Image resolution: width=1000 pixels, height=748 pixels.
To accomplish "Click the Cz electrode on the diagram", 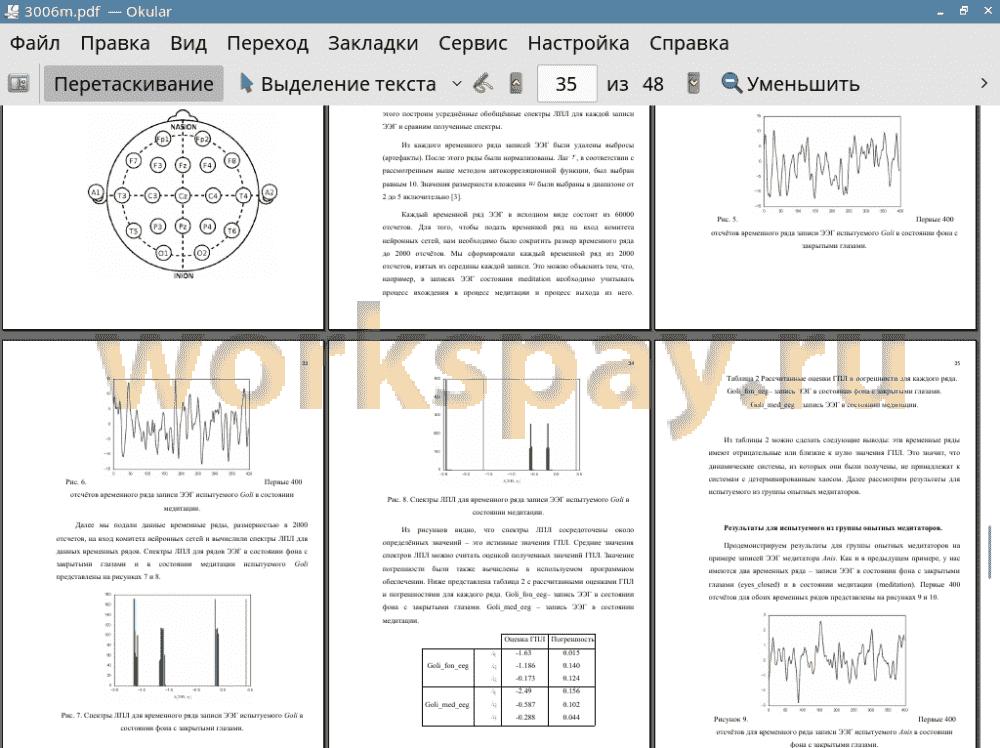I will point(182,196).
